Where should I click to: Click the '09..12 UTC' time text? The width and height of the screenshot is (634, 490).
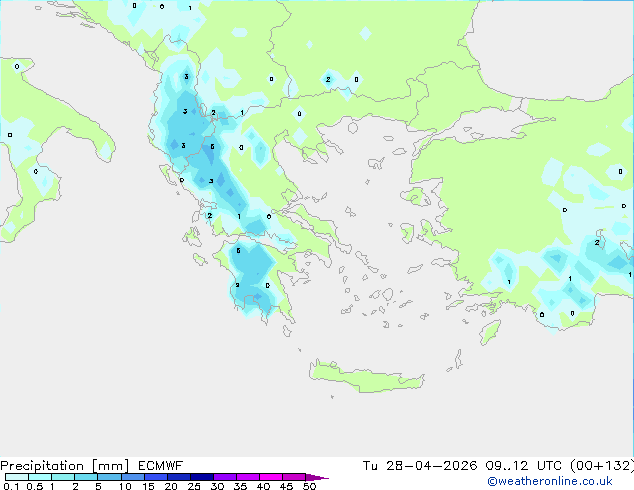(x=523, y=466)
